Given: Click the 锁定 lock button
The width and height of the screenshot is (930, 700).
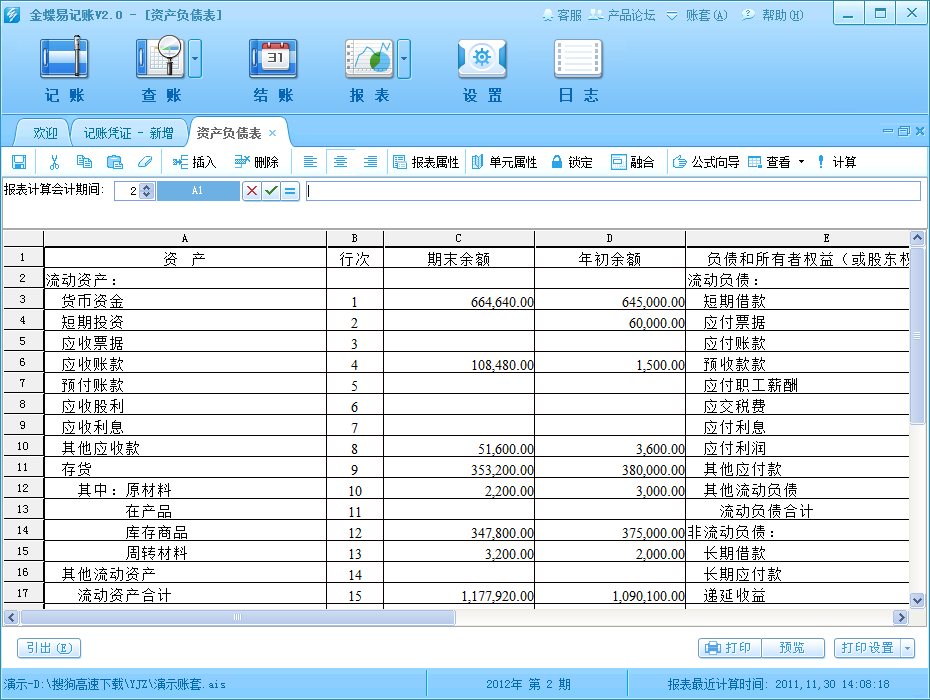Looking at the screenshot, I should click(572, 162).
